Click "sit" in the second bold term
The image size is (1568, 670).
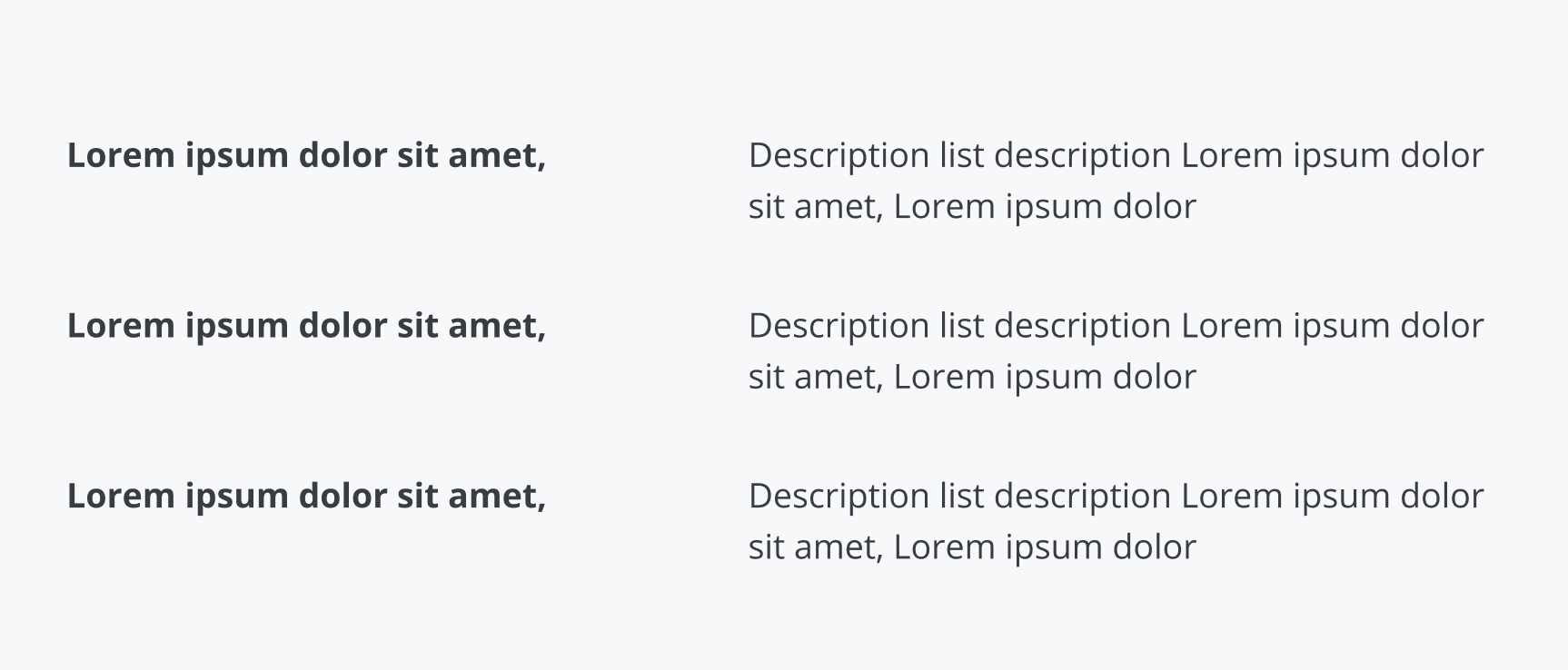tap(417, 326)
